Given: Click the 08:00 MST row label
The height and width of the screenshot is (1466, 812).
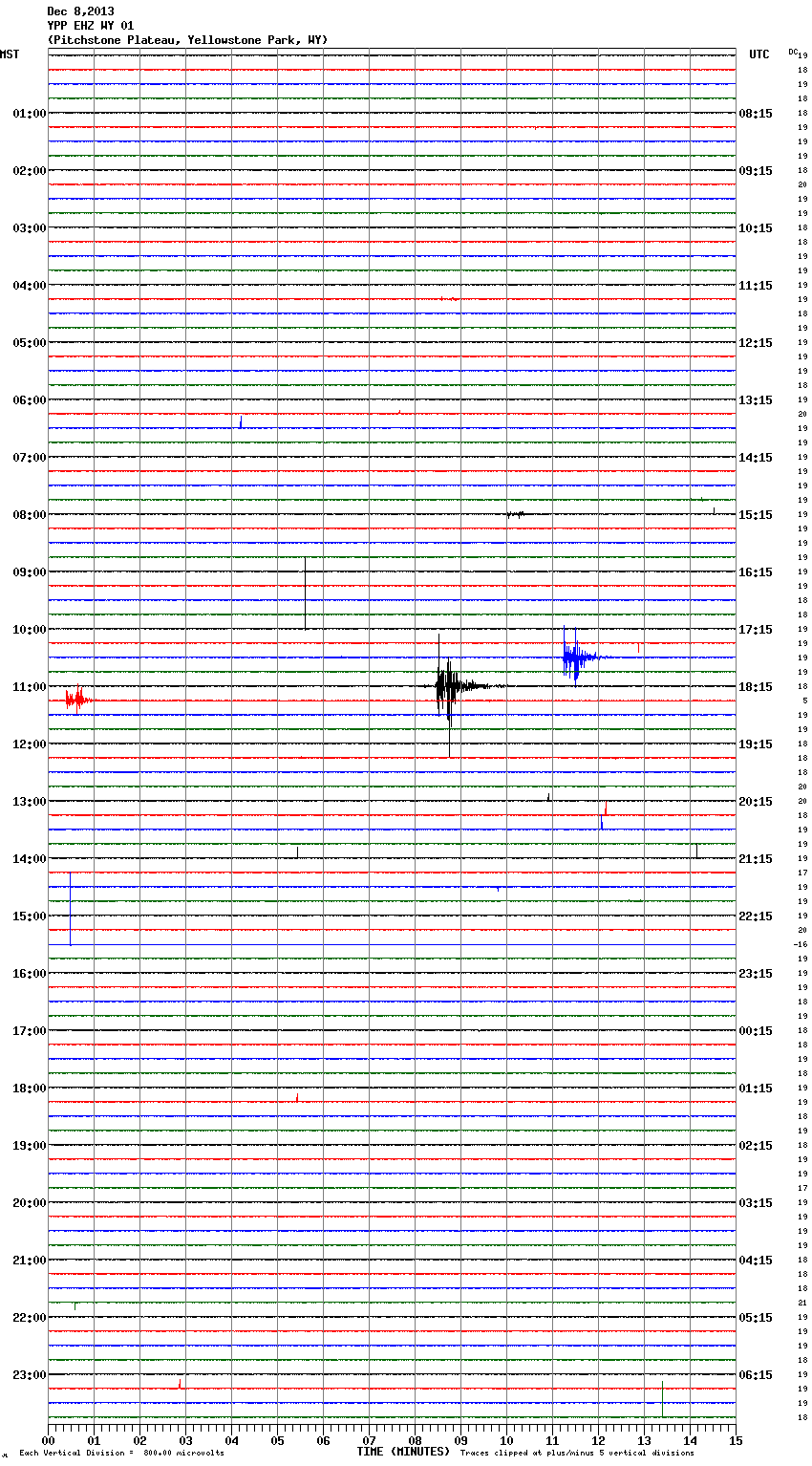Looking at the screenshot, I should pos(30,515).
